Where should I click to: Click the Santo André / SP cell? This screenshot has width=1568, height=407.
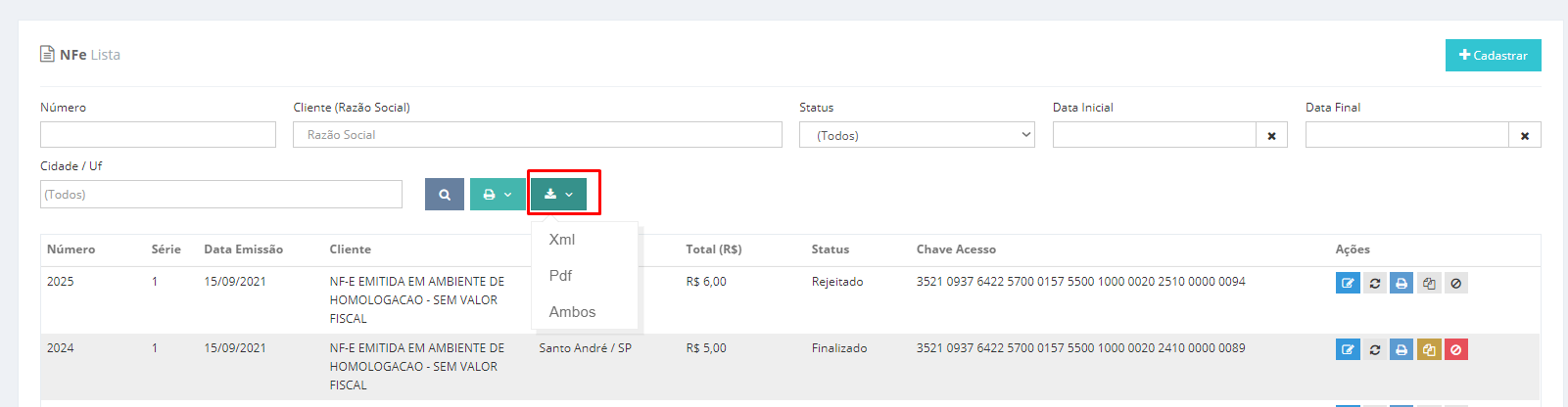585,348
